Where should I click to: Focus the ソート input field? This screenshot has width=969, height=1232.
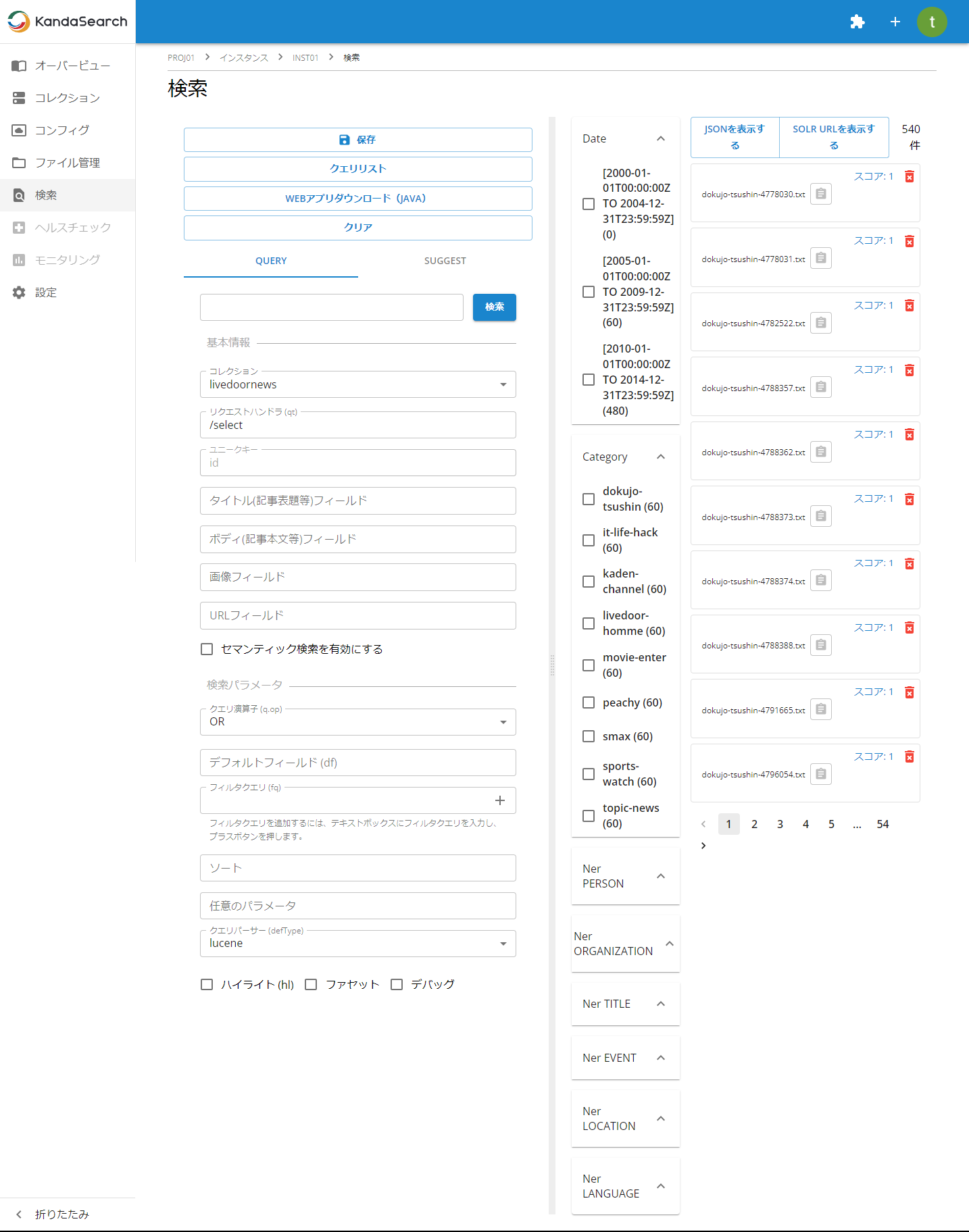[358, 868]
